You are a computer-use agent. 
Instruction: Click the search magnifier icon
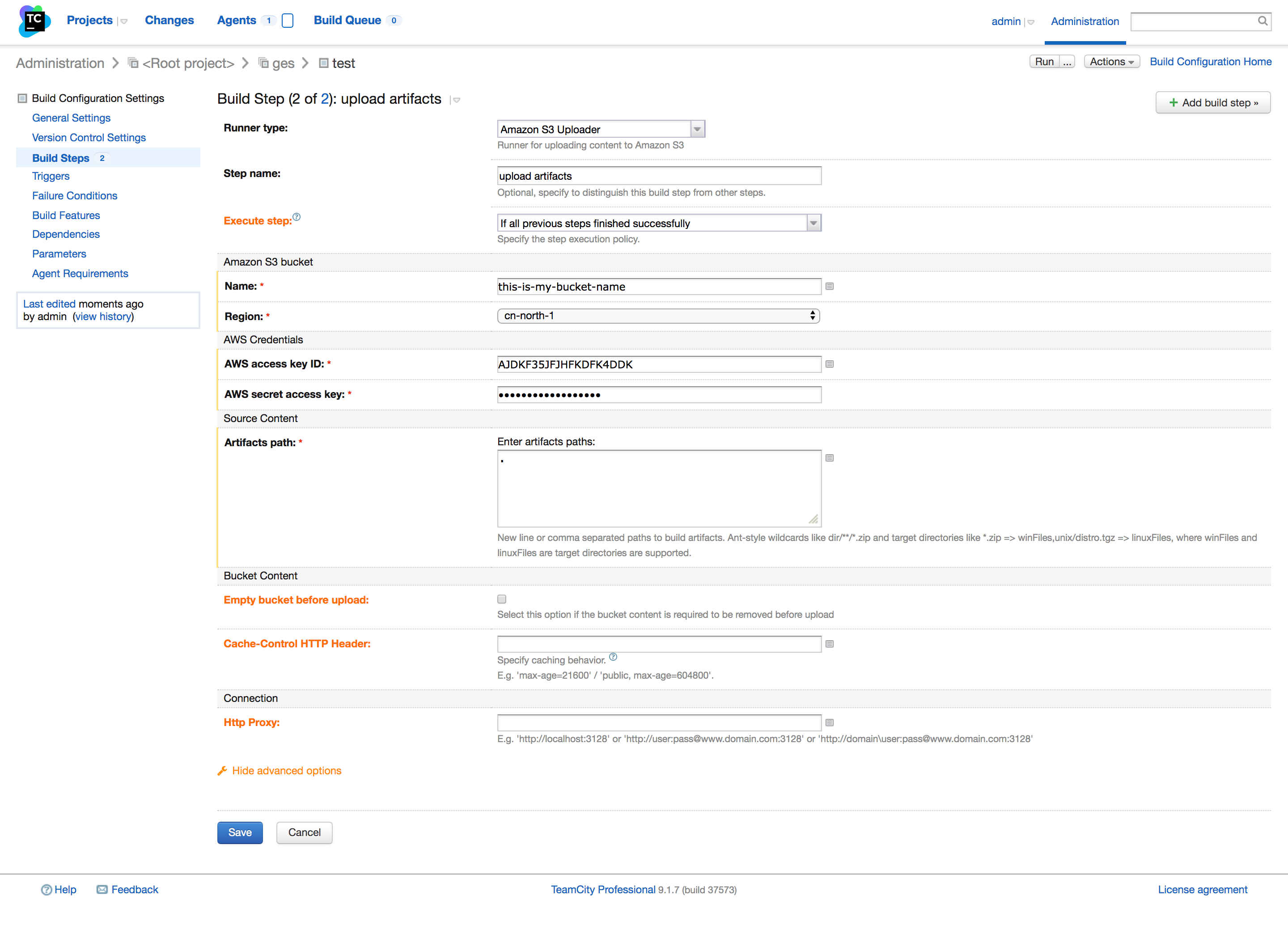tap(1262, 21)
